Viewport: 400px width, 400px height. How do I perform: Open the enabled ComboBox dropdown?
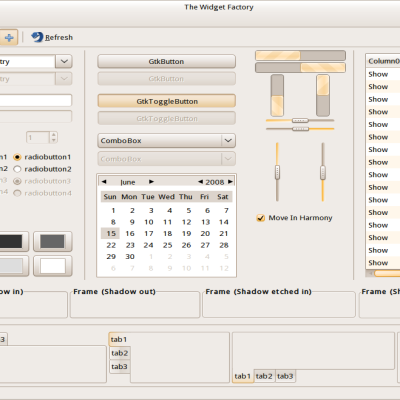pyautogui.click(x=167, y=140)
